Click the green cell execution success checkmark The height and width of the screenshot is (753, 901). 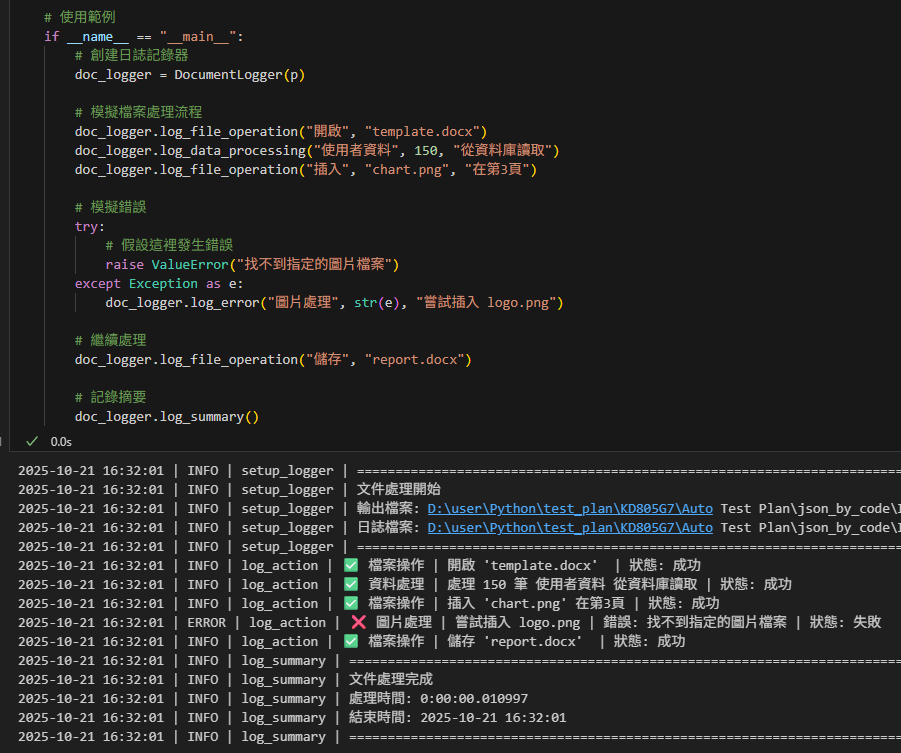(x=32, y=441)
